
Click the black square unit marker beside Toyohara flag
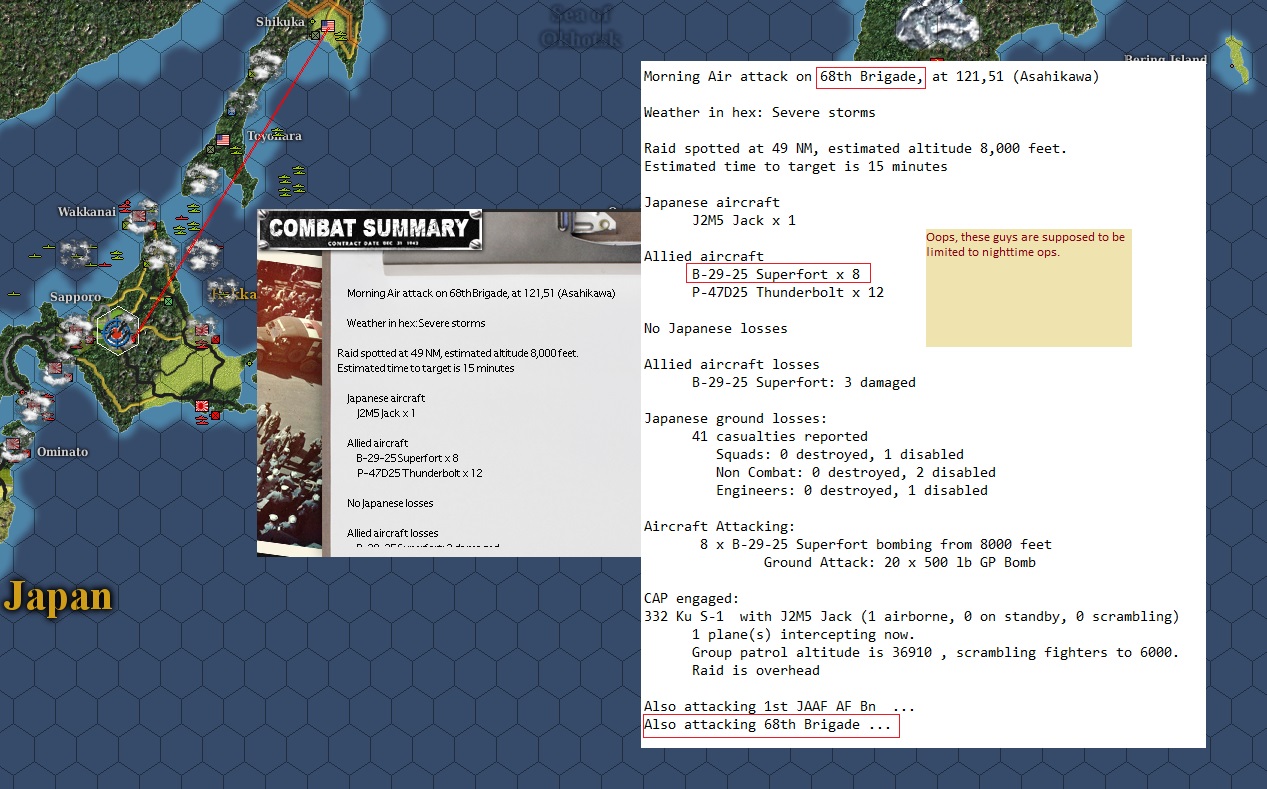pyautogui.click(x=211, y=149)
